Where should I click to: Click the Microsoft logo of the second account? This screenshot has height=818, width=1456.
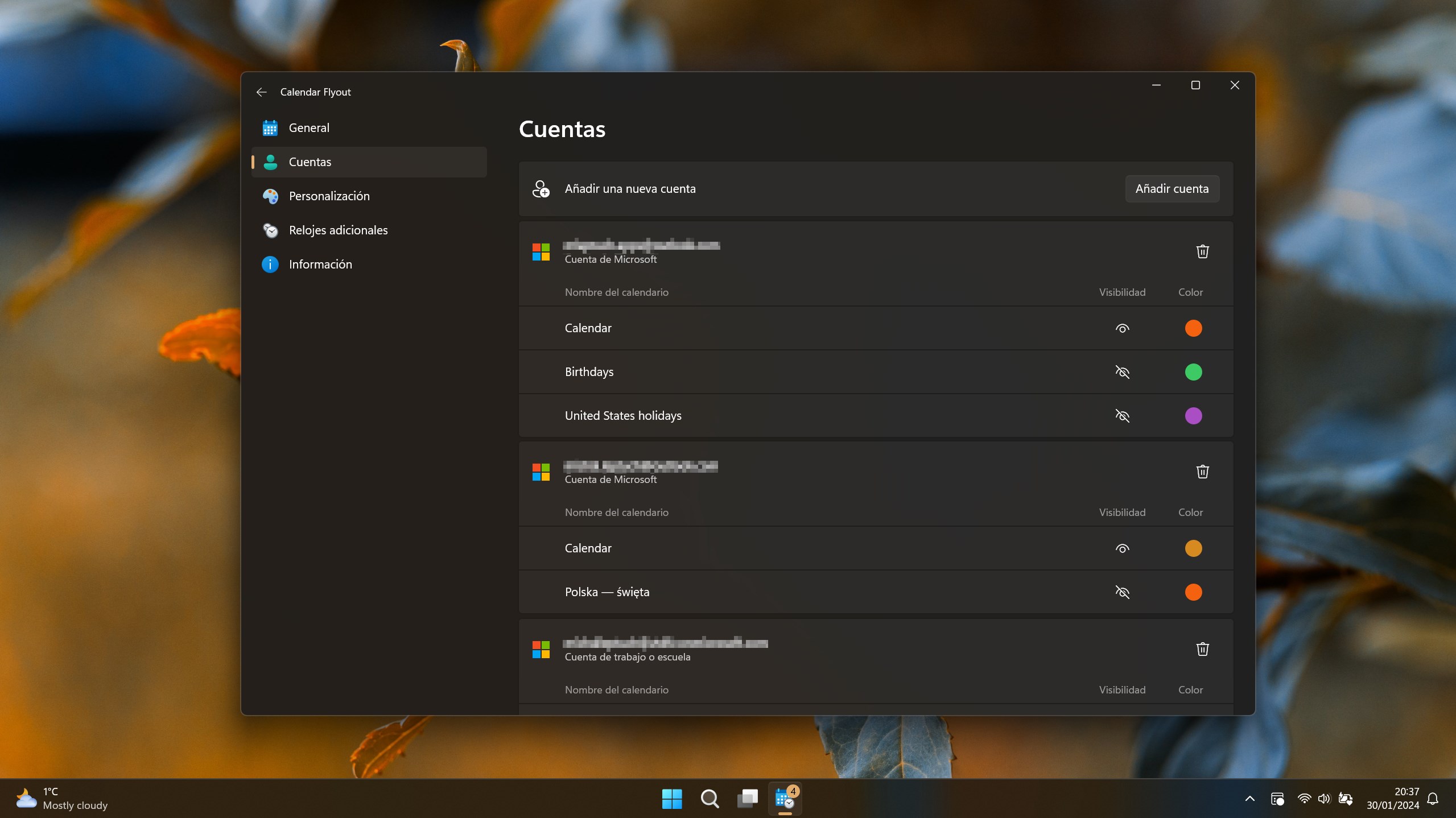point(541,472)
